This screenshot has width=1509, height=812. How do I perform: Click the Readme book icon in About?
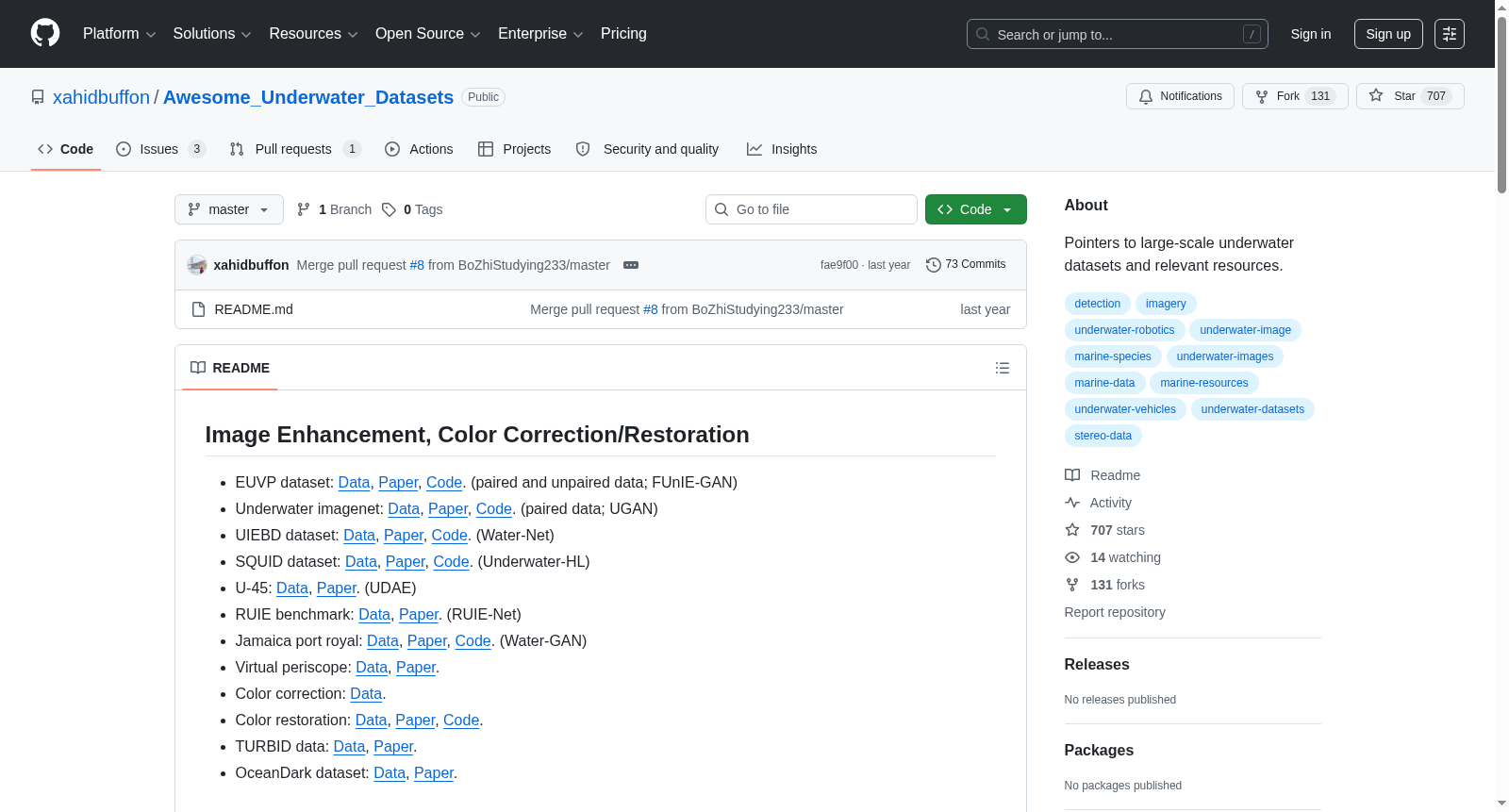pyautogui.click(x=1072, y=475)
